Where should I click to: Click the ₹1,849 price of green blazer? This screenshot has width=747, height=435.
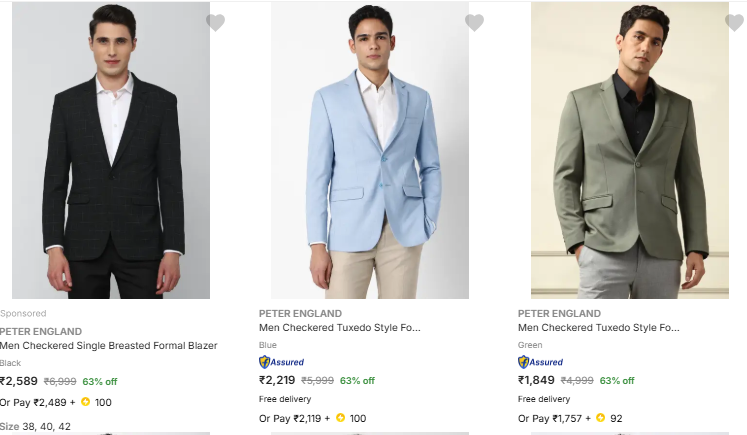click(x=536, y=380)
